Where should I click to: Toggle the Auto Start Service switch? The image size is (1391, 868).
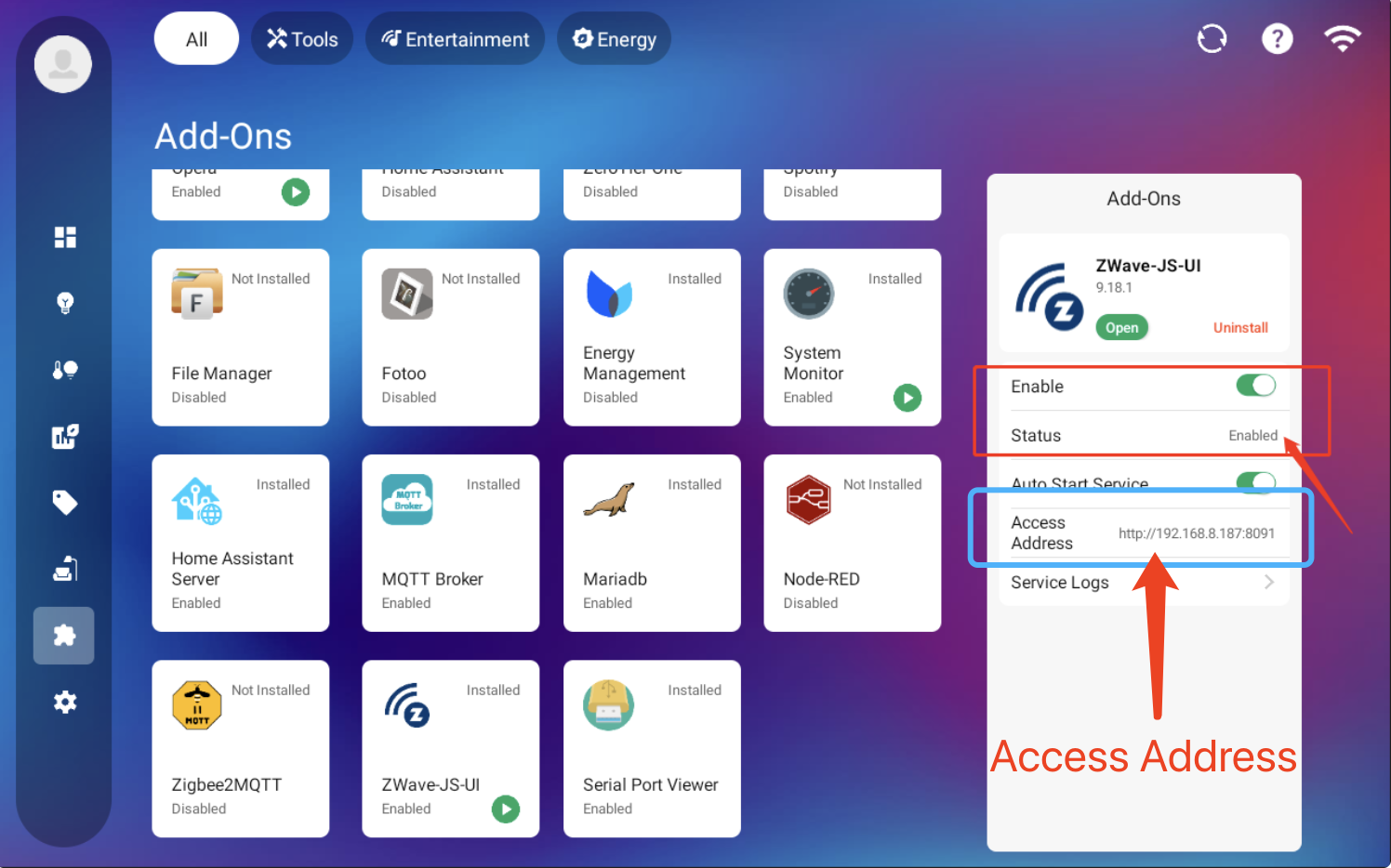tap(1255, 481)
